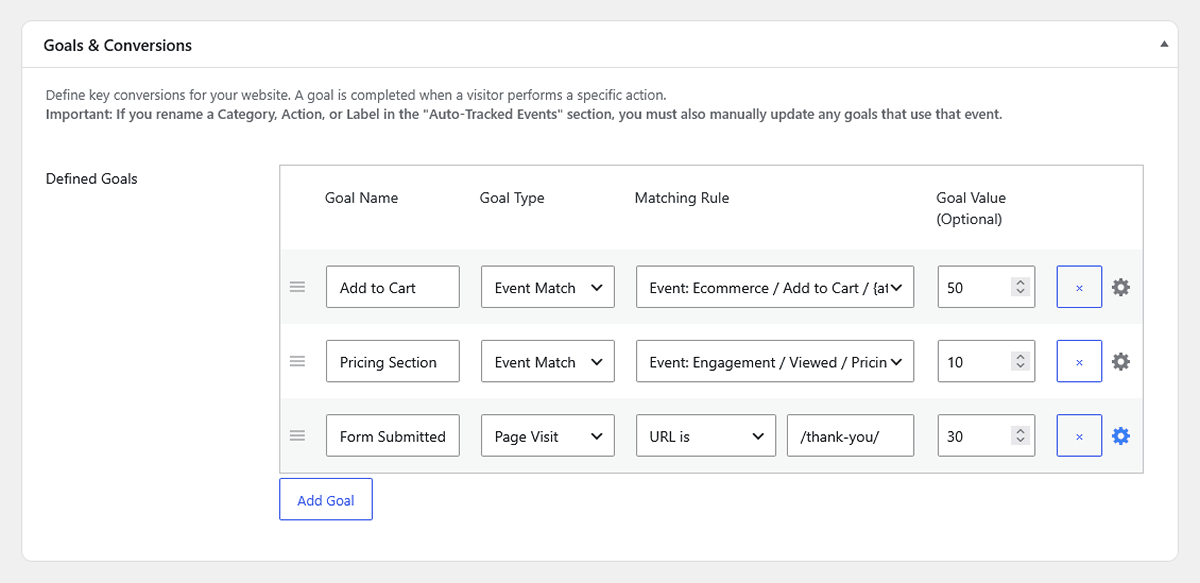Viewport: 1200px width, 583px height.
Task: Remove the Form Submitted goal
Action: pyautogui.click(x=1079, y=436)
